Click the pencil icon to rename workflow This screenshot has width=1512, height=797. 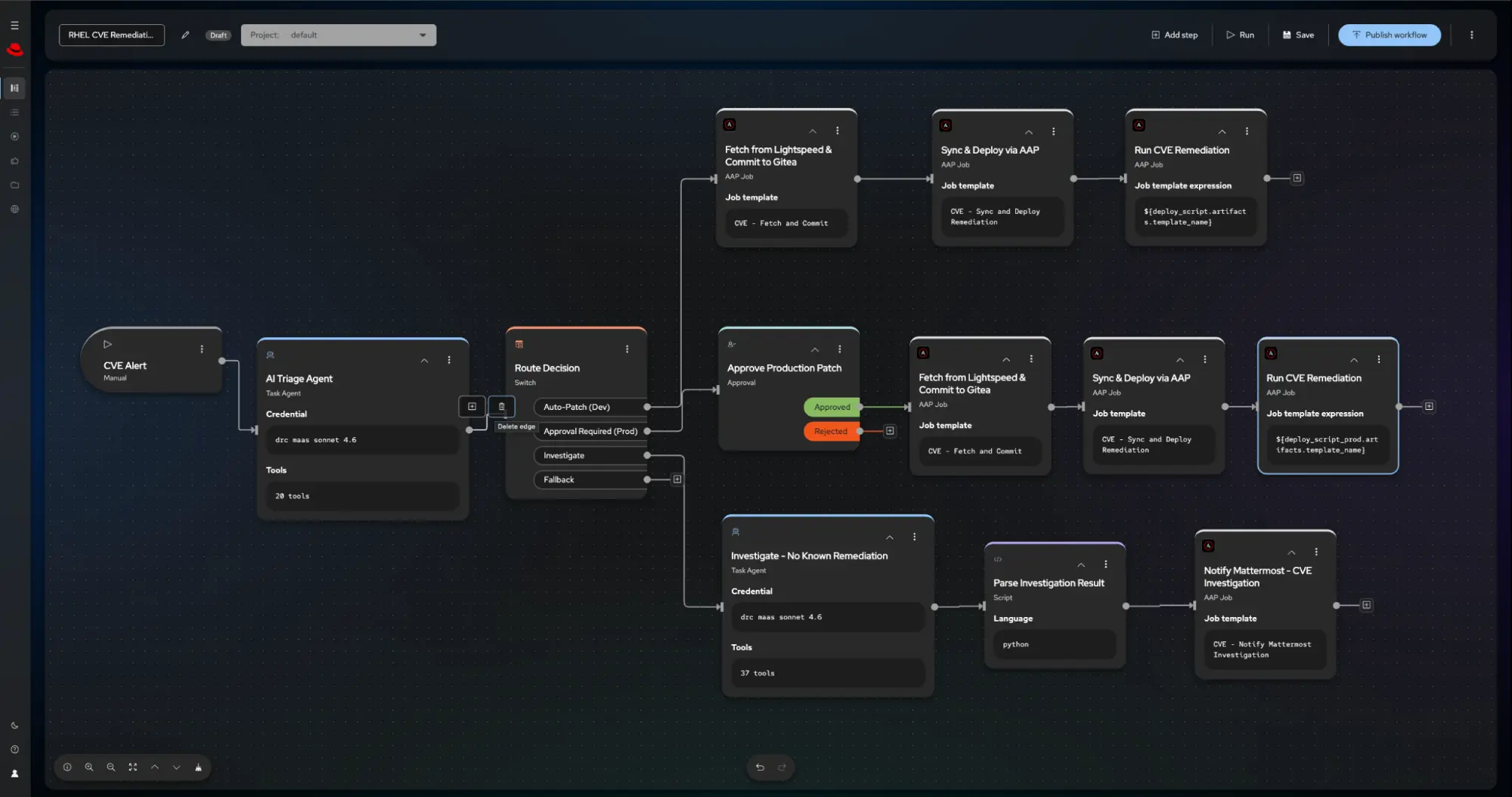tap(185, 35)
